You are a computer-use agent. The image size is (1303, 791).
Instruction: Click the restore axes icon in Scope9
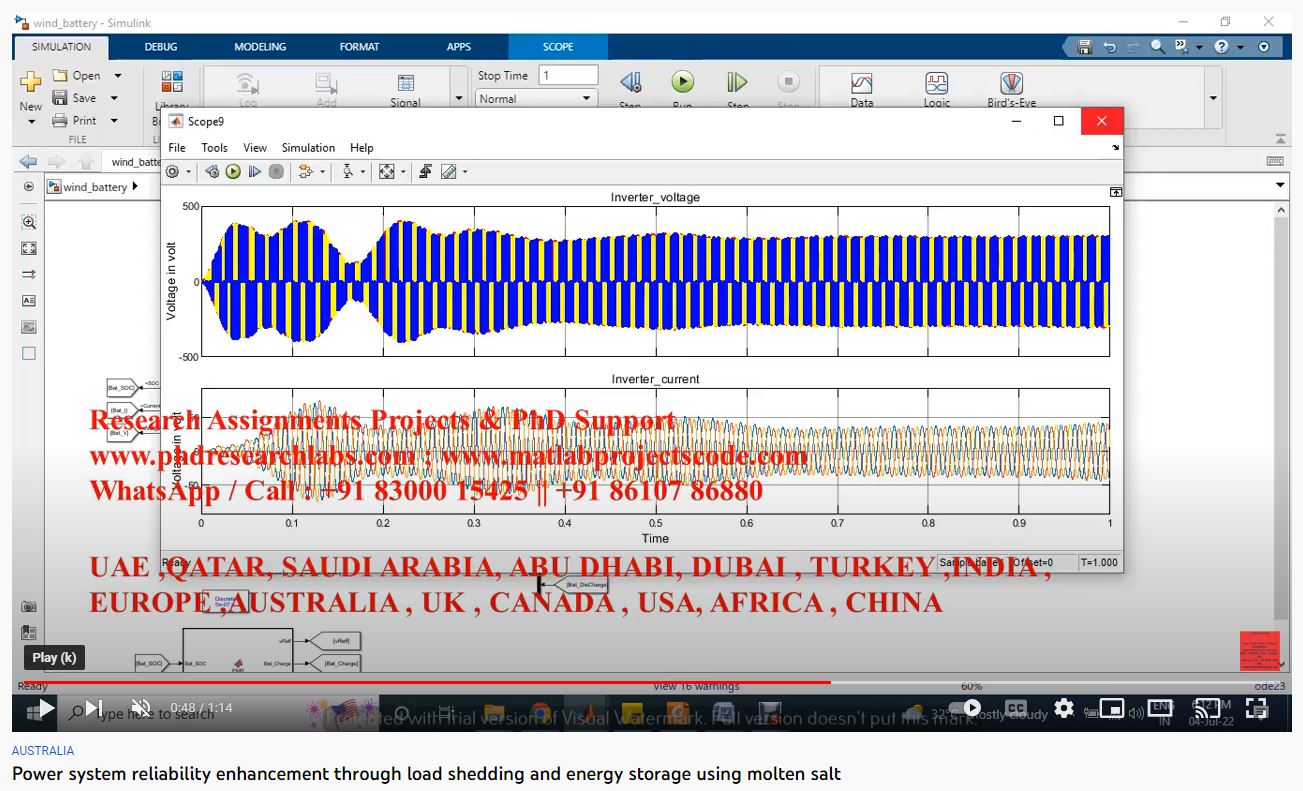coord(425,172)
